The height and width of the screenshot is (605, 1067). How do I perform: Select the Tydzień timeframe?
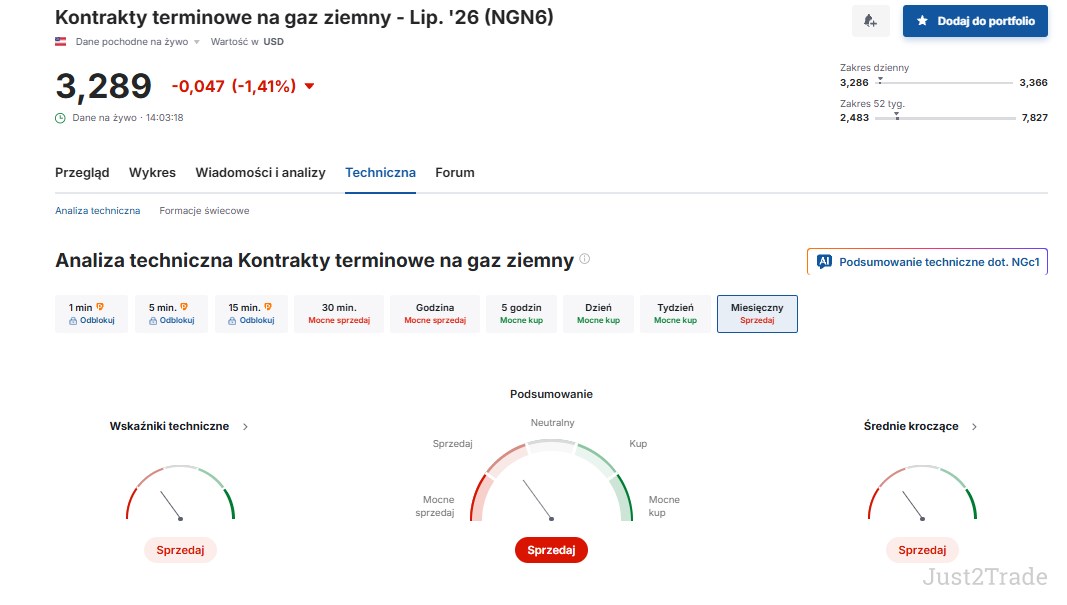(x=675, y=314)
